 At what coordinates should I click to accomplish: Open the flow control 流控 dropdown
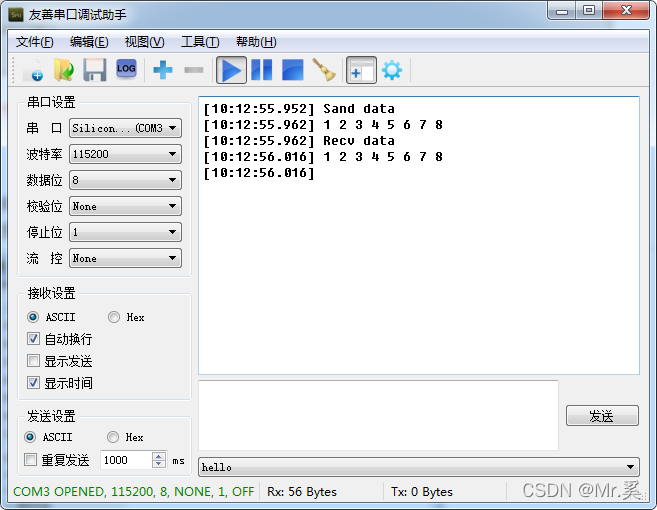click(125, 258)
